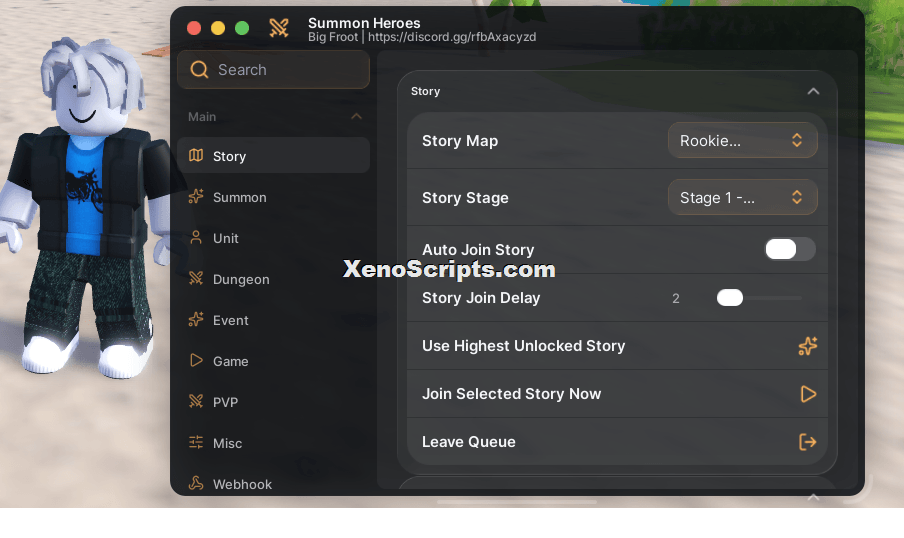Select the Misc sidebar tab
Viewport: 904px width, 538px height.
click(x=273, y=443)
